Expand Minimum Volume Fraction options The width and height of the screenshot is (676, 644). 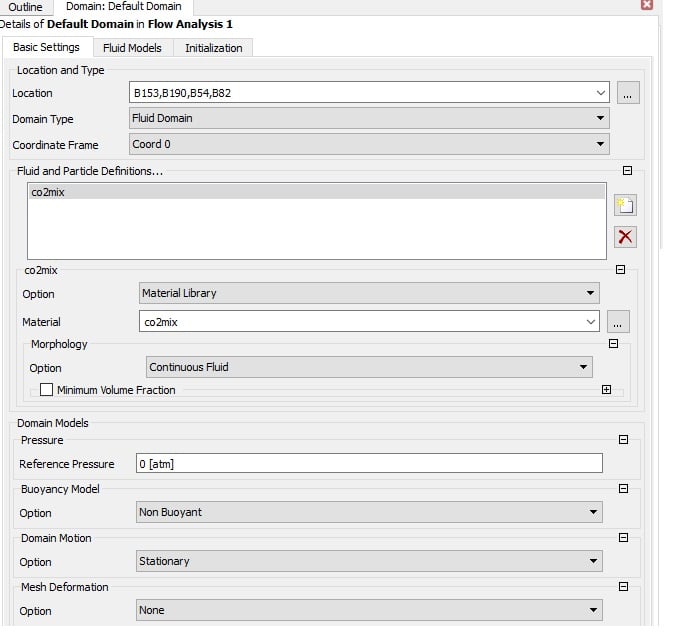click(606, 390)
